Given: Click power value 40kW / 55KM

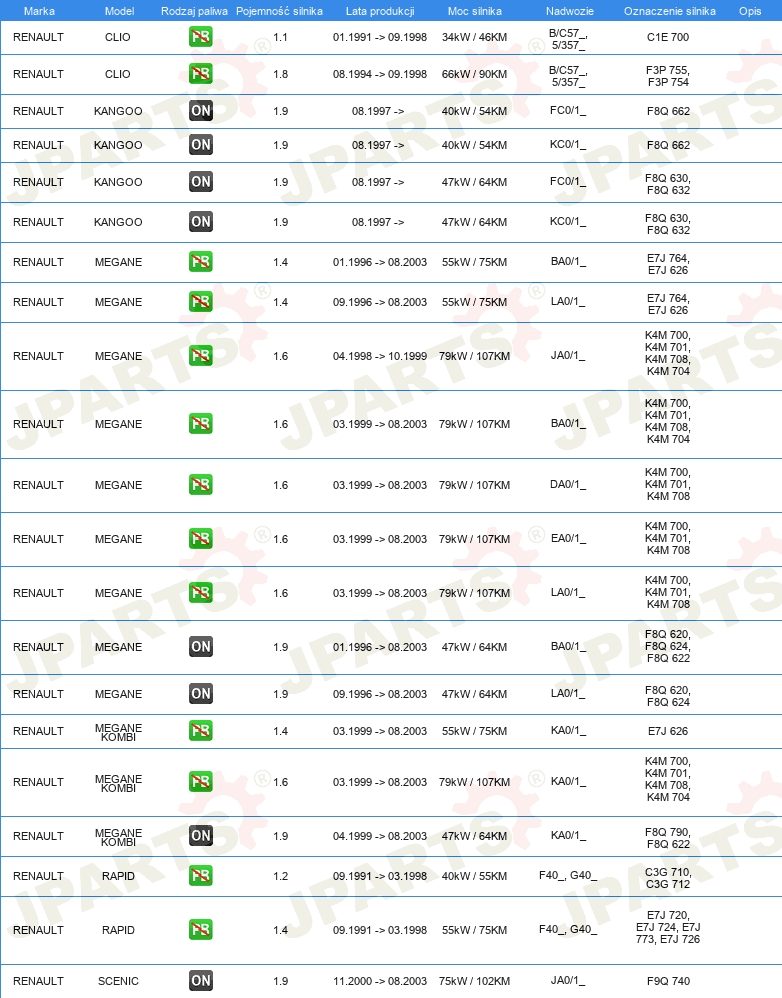Looking at the screenshot, I should 475,876.
